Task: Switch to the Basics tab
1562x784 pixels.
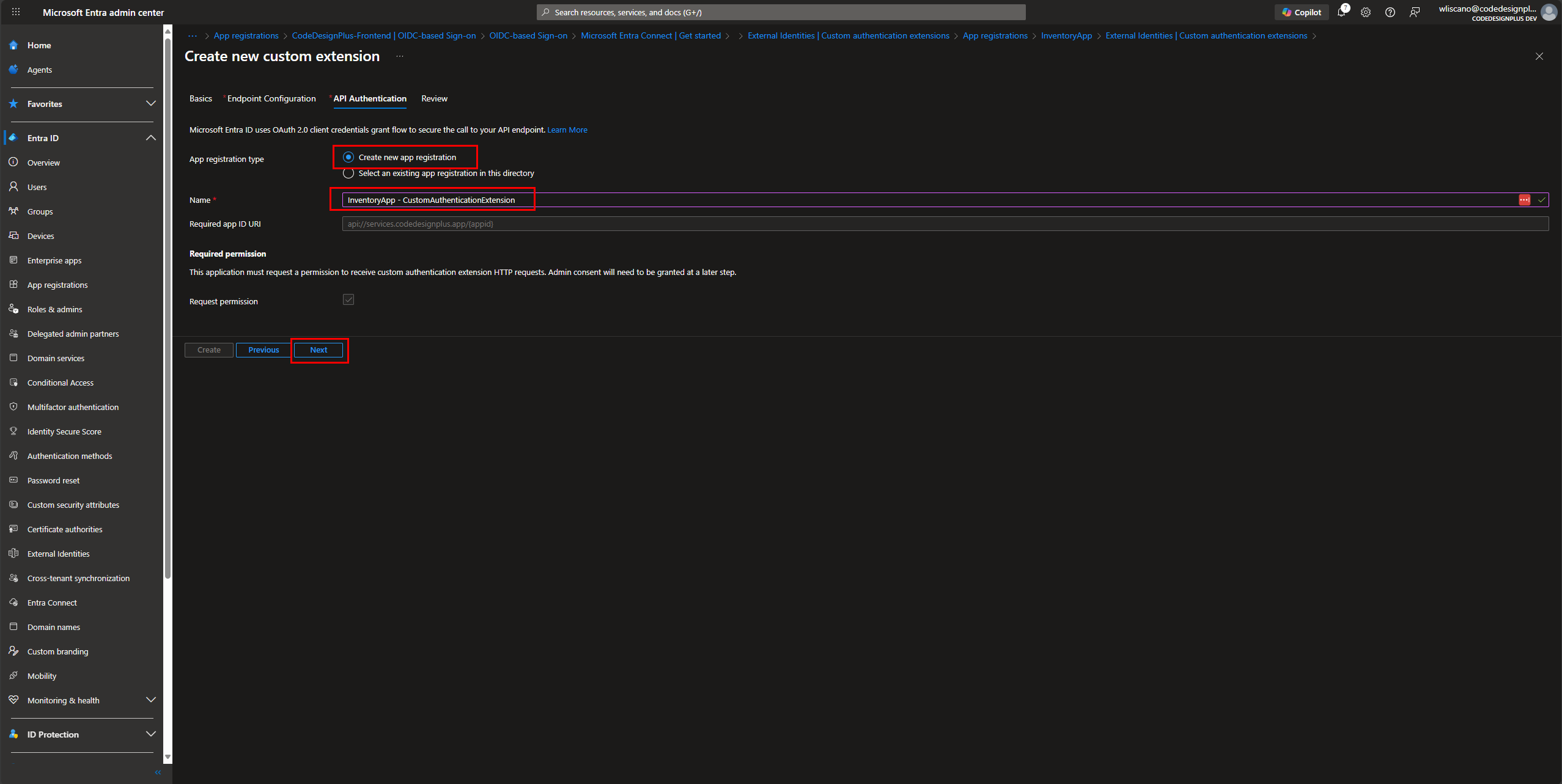Action: (x=201, y=98)
